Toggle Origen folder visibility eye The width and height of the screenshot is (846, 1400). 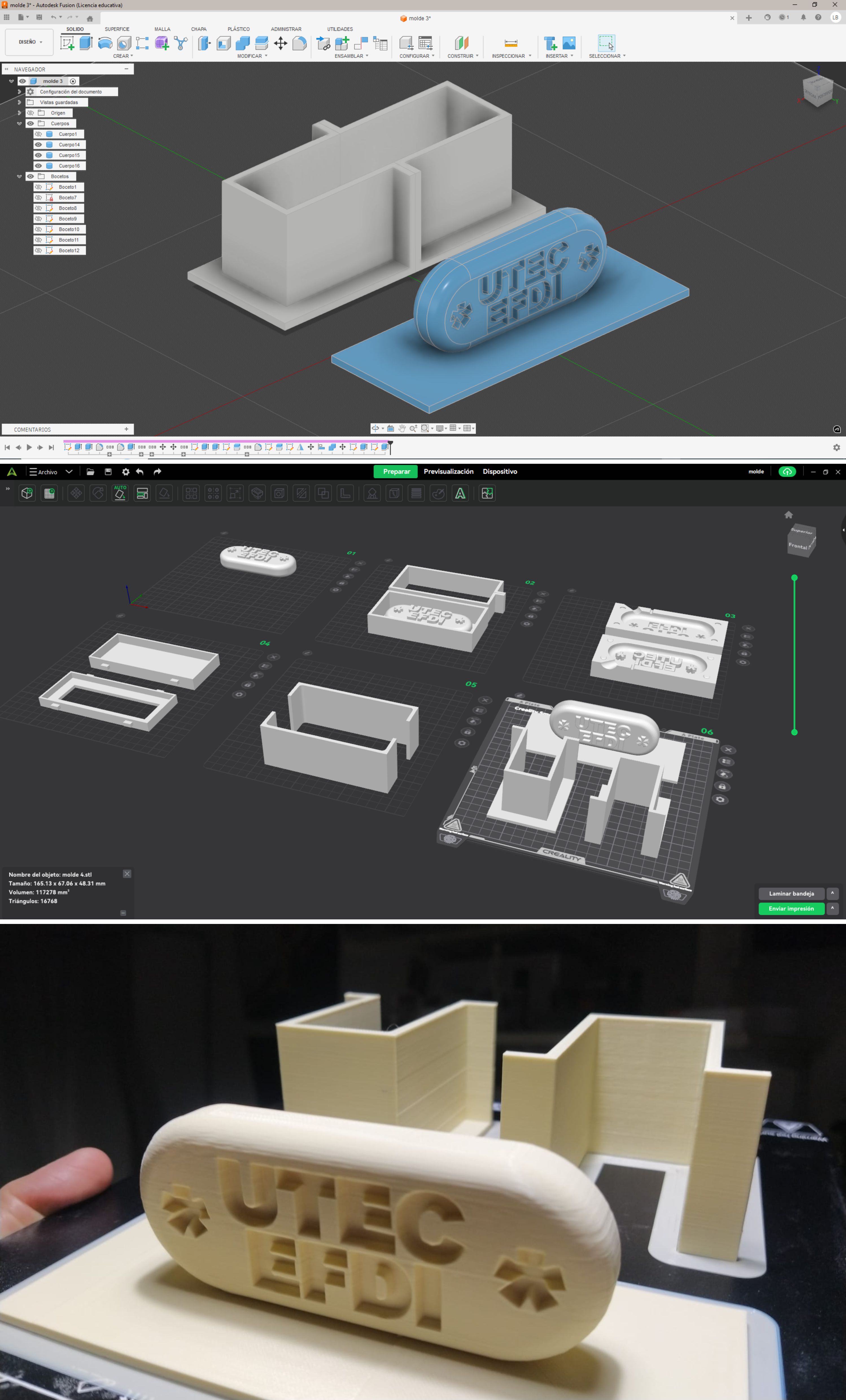(x=31, y=113)
